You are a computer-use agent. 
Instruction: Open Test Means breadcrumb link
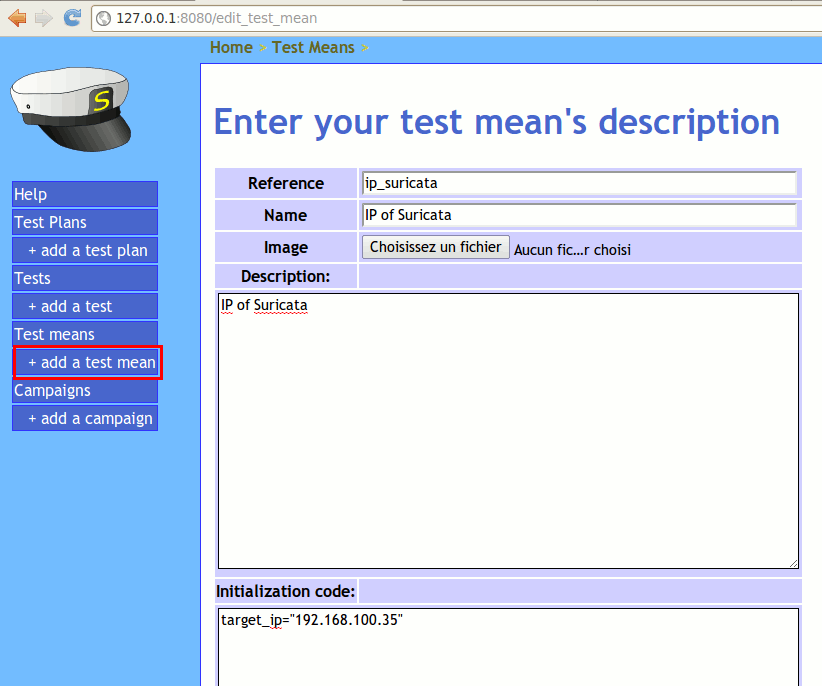[313, 47]
